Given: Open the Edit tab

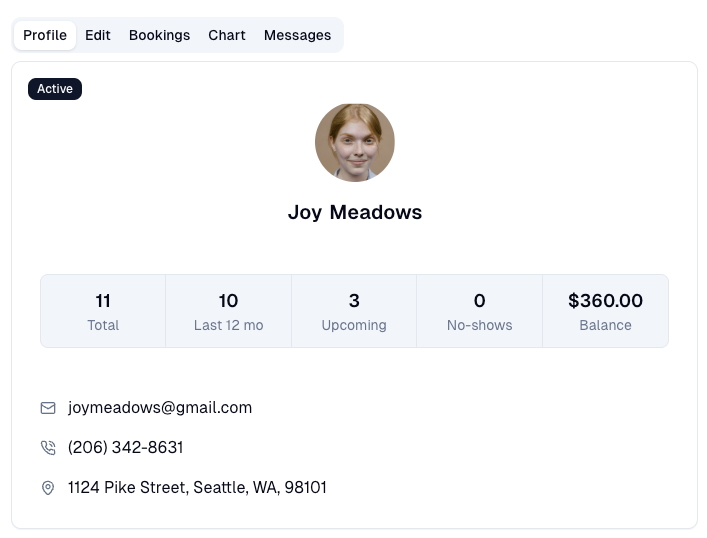Looking at the screenshot, I should 98,35.
